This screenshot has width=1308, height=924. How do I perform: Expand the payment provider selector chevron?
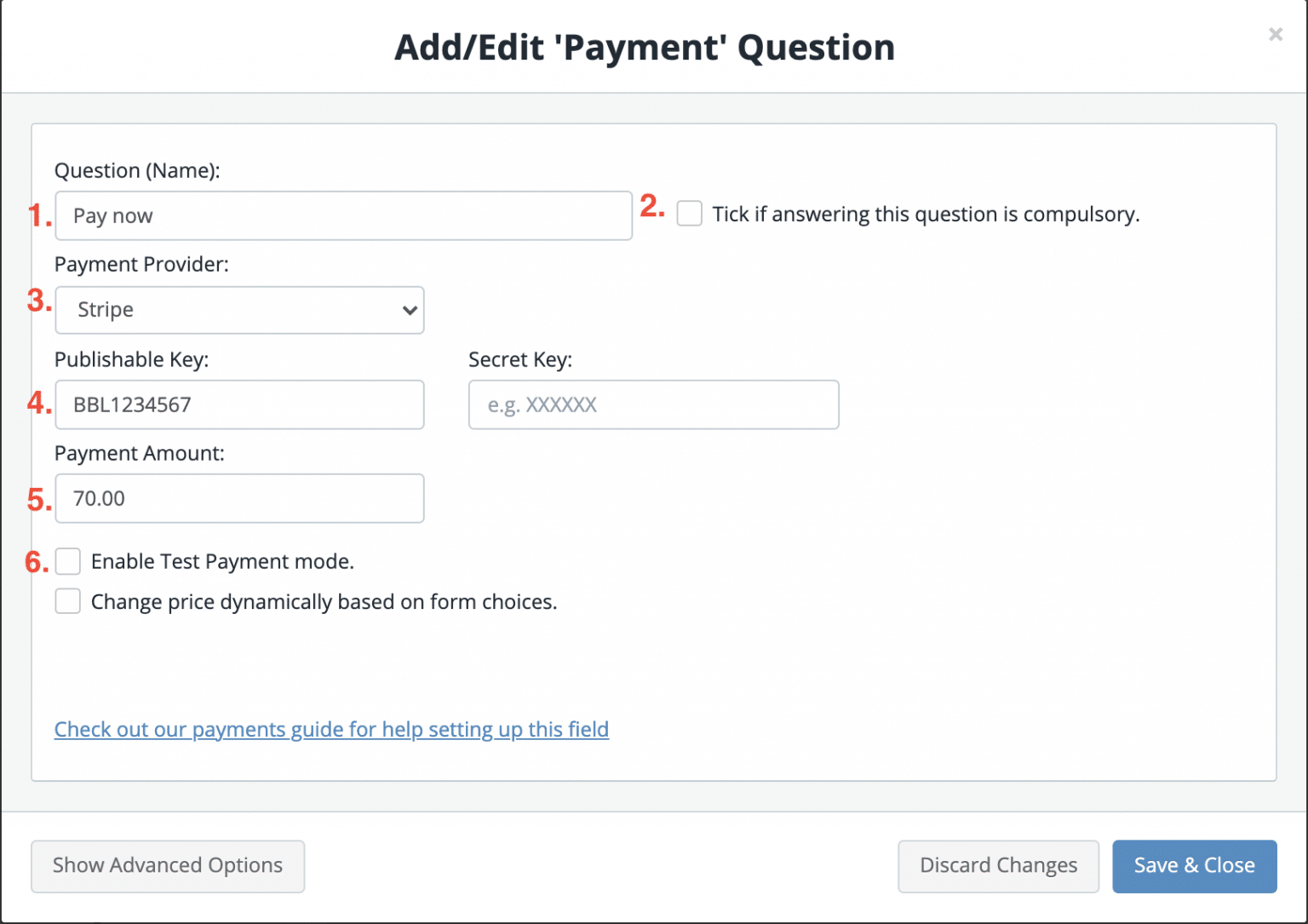coord(409,310)
